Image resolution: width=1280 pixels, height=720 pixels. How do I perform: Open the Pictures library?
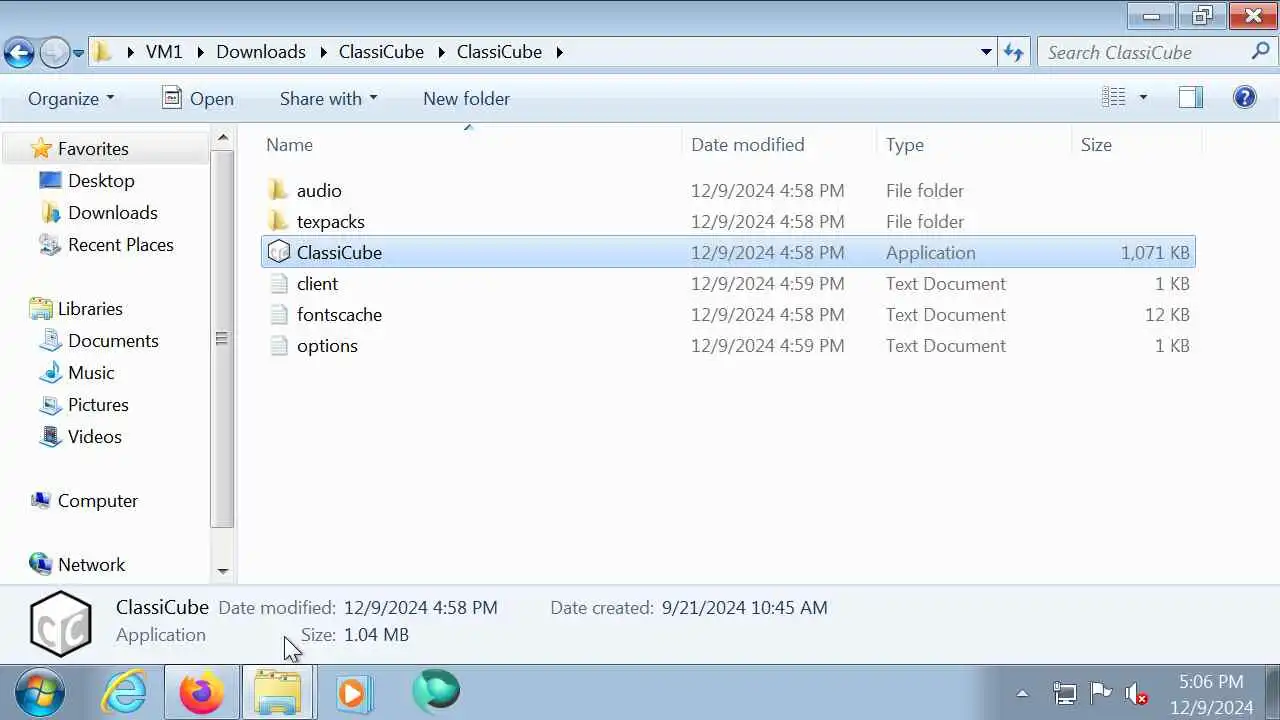tap(98, 404)
